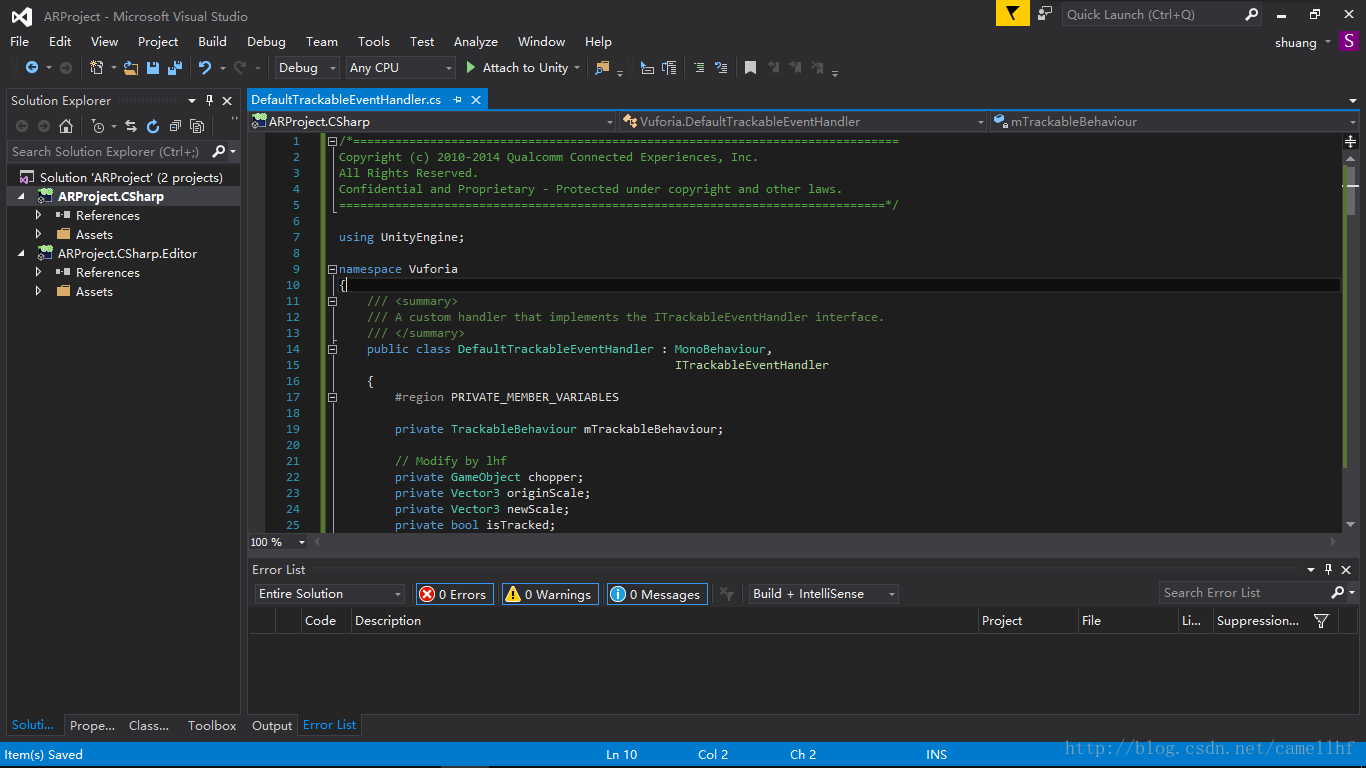The height and width of the screenshot is (768, 1366).
Task: Collapse the namespace Vuforia outlining marker
Action: [333, 269]
